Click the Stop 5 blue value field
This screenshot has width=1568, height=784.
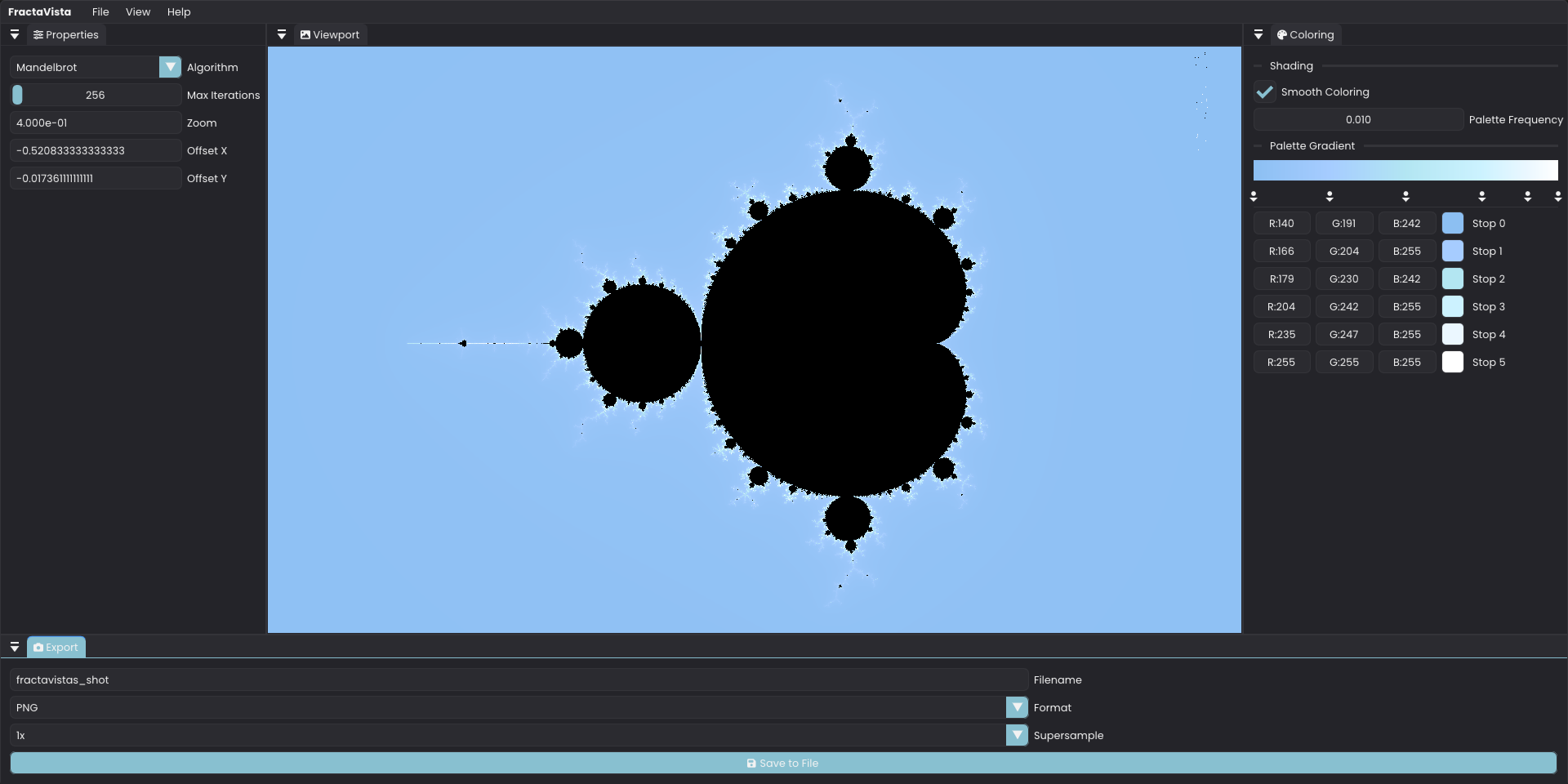[1407, 362]
